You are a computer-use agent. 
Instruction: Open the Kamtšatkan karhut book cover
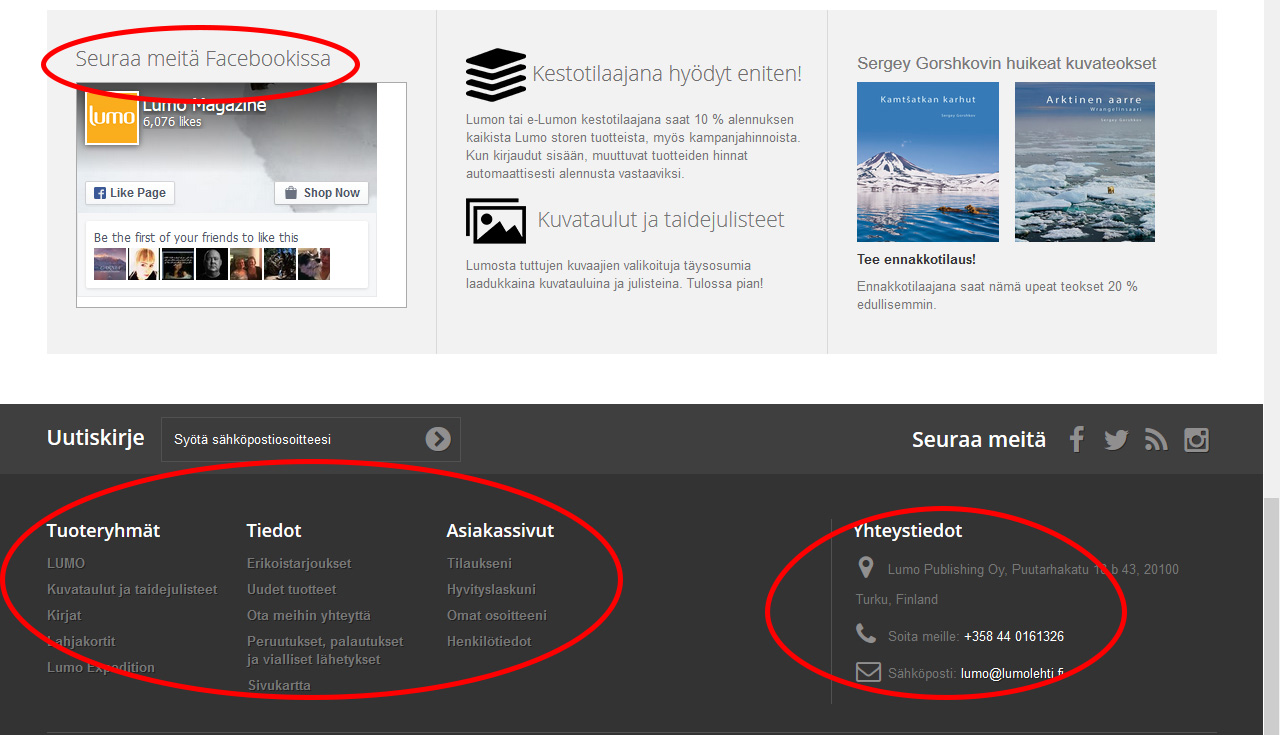pos(928,162)
